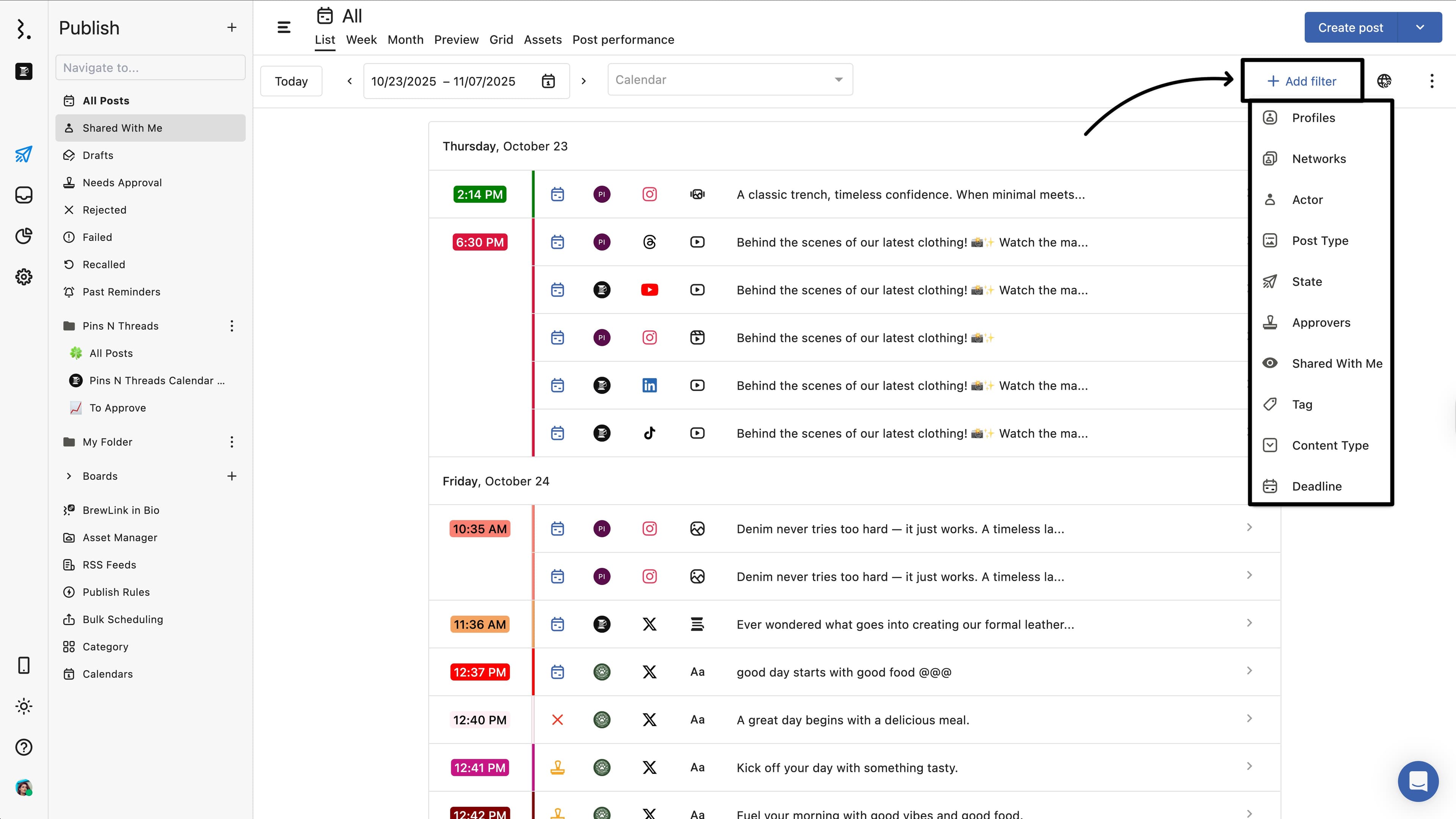The image size is (1456, 819).
Task: Click the Today button
Action: tap(291, 81)
